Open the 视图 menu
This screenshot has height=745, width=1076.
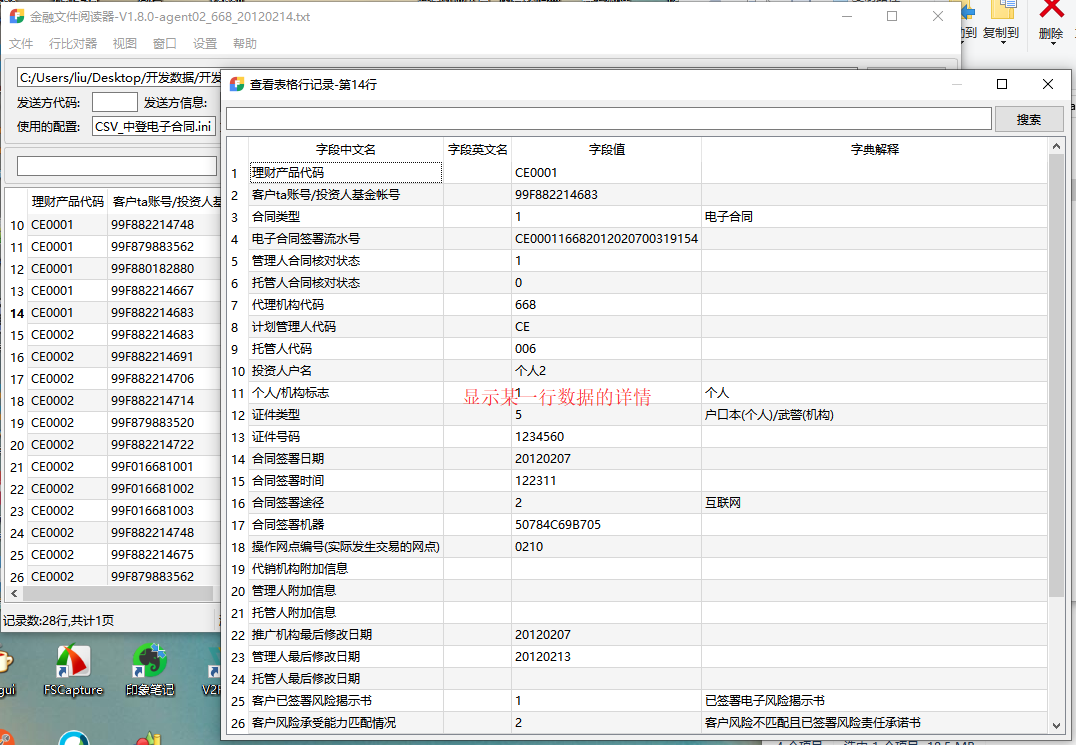tap(125, 43)
